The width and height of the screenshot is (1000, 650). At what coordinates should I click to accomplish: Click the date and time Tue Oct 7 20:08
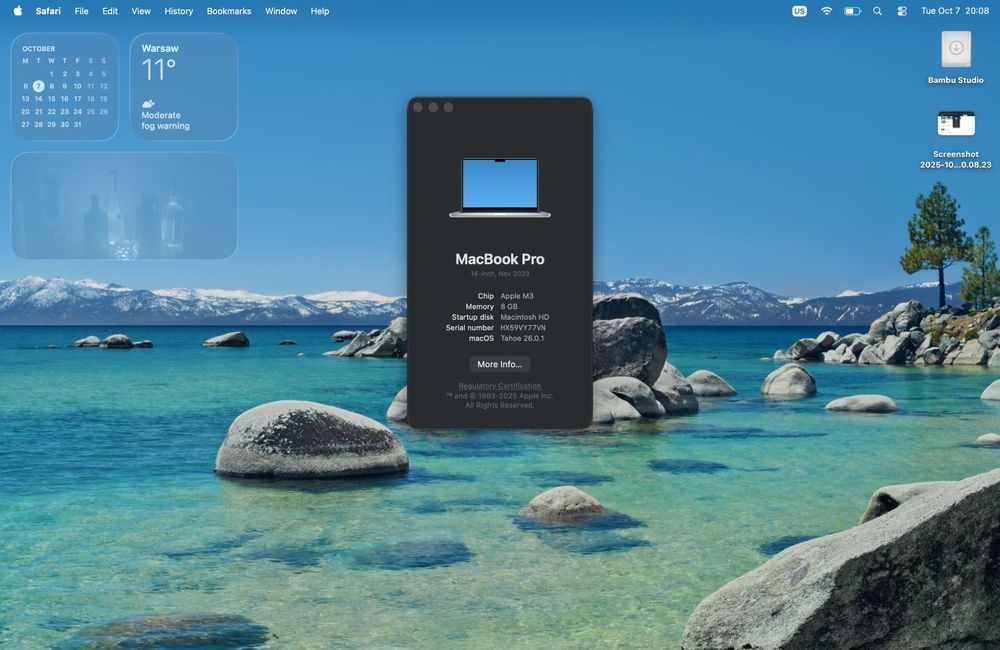click(955, 11)
